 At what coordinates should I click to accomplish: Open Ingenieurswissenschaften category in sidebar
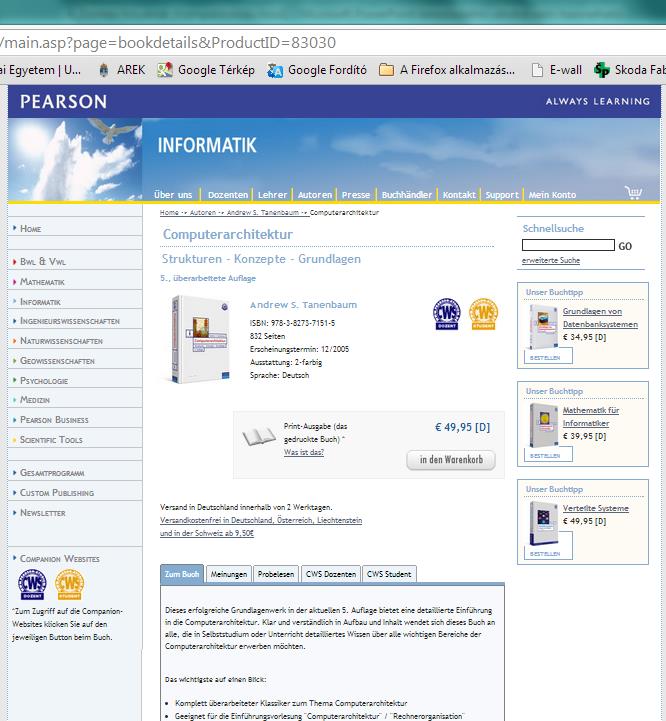pyautogui.click(x=69, y=321)
